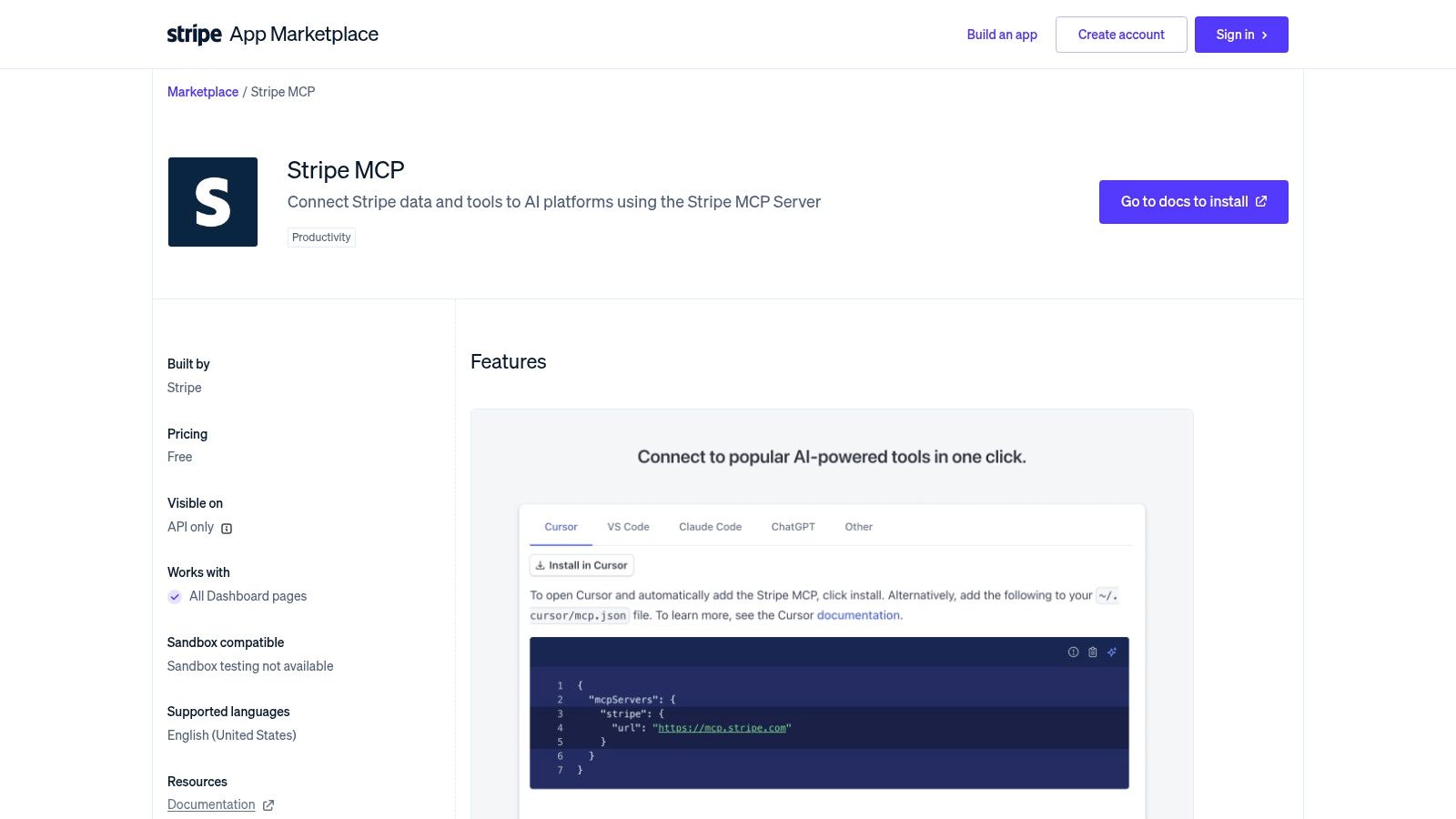
Task: Click the Stripe MCP app logo
Action: [x=213, y=202]
